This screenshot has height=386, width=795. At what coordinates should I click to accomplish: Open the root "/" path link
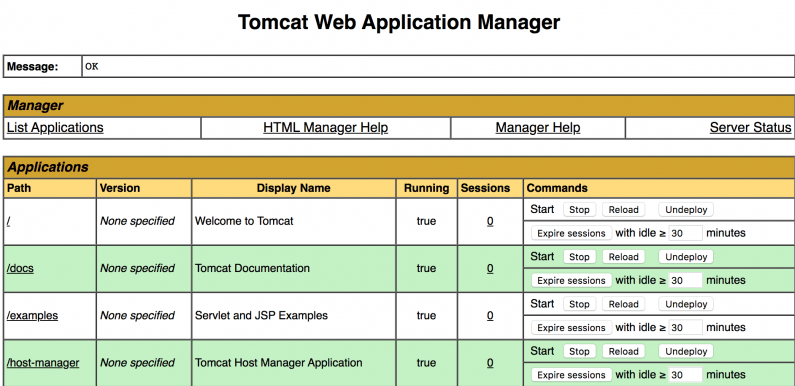(9, 221)
